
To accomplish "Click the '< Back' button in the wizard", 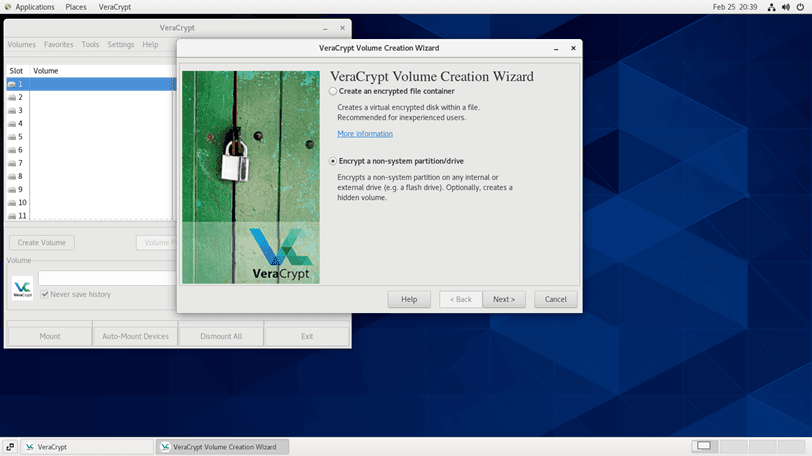I will pyautogui.click(x=461, y=299).
